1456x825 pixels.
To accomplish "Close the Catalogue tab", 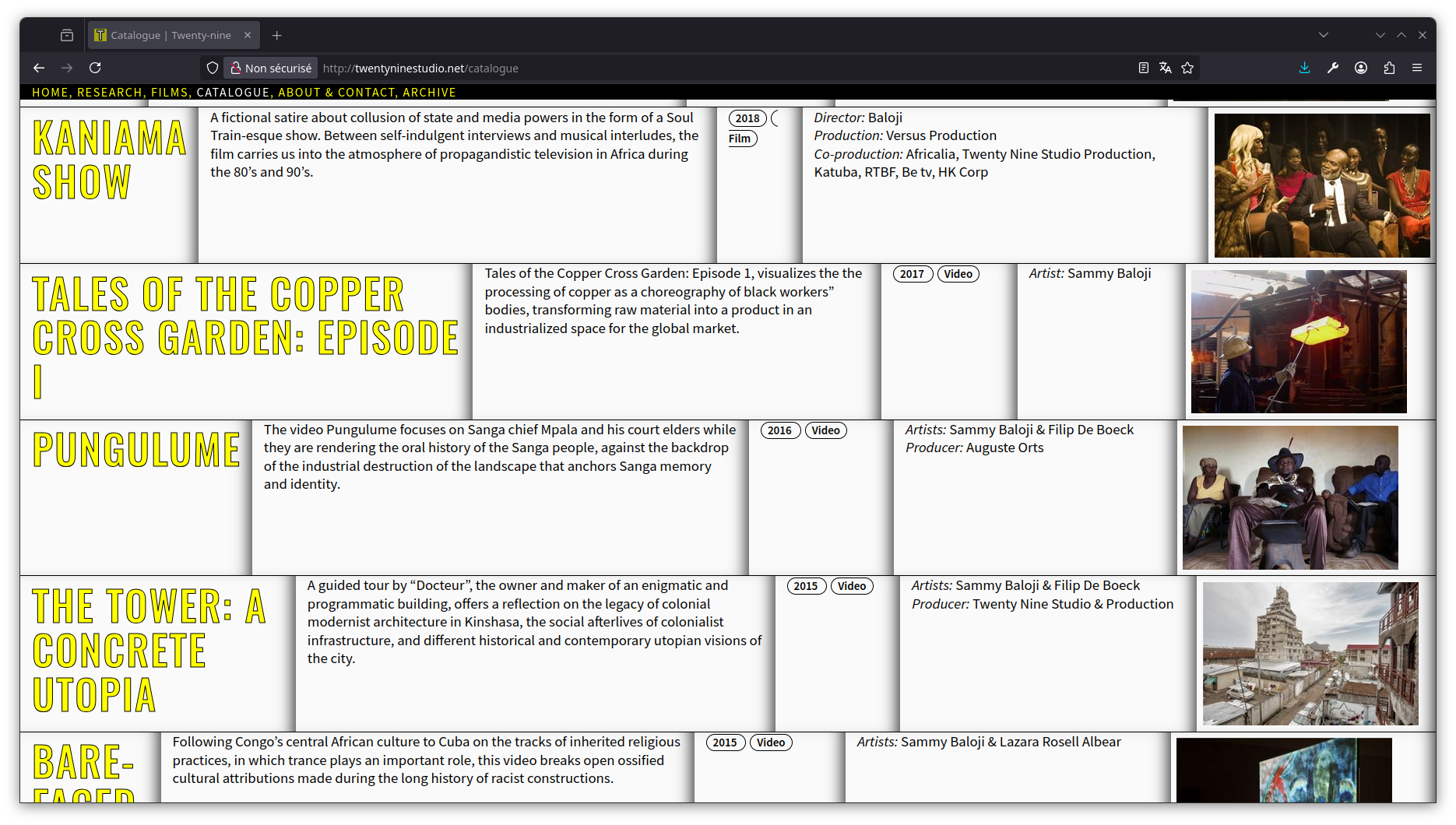I will pos(247,35).
